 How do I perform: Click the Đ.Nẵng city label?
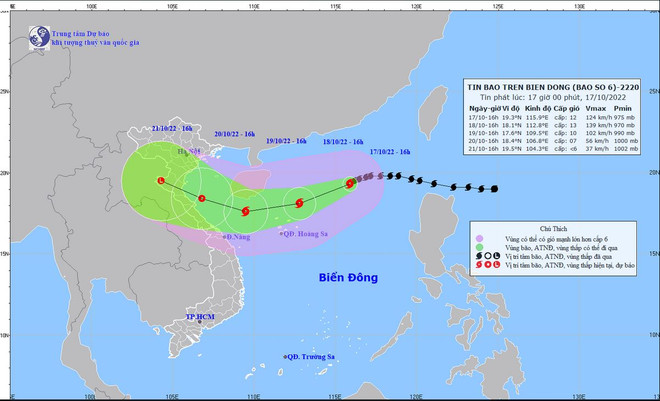coord(235,236)
